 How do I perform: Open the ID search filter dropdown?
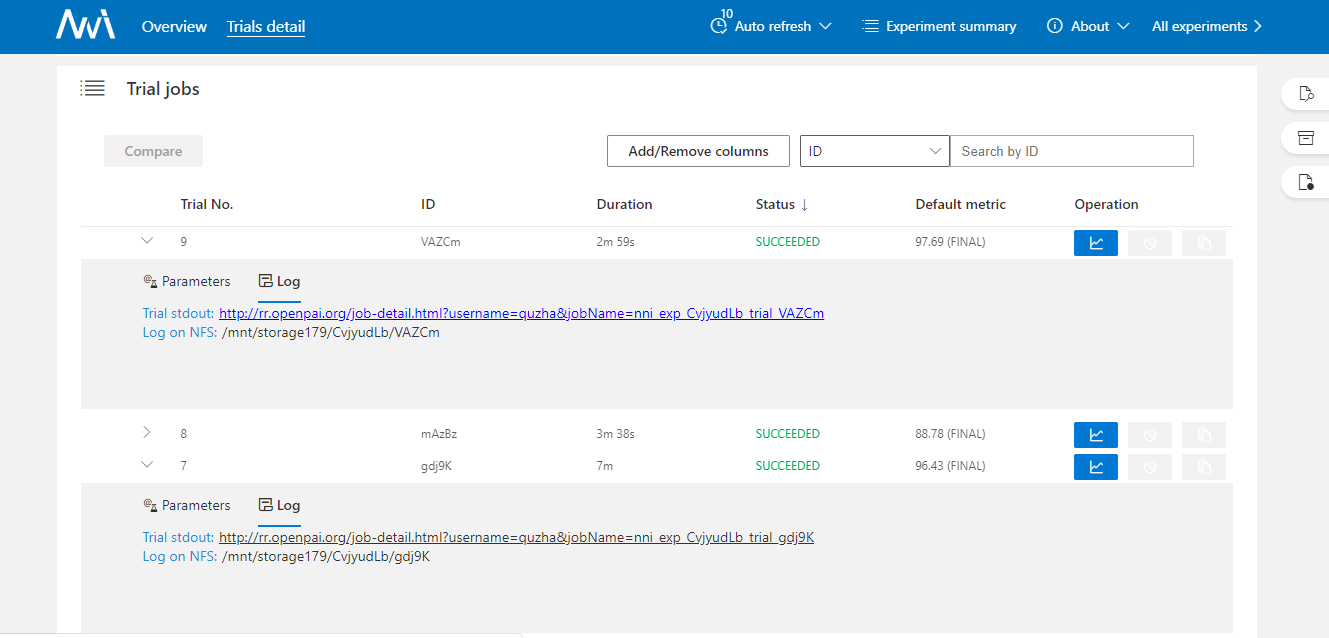coord(874,151)
